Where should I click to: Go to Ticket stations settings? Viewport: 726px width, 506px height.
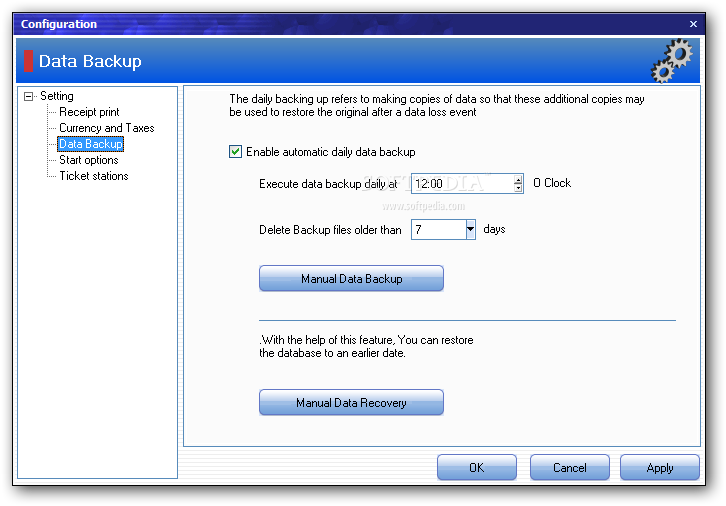click(x=94, y=176)
